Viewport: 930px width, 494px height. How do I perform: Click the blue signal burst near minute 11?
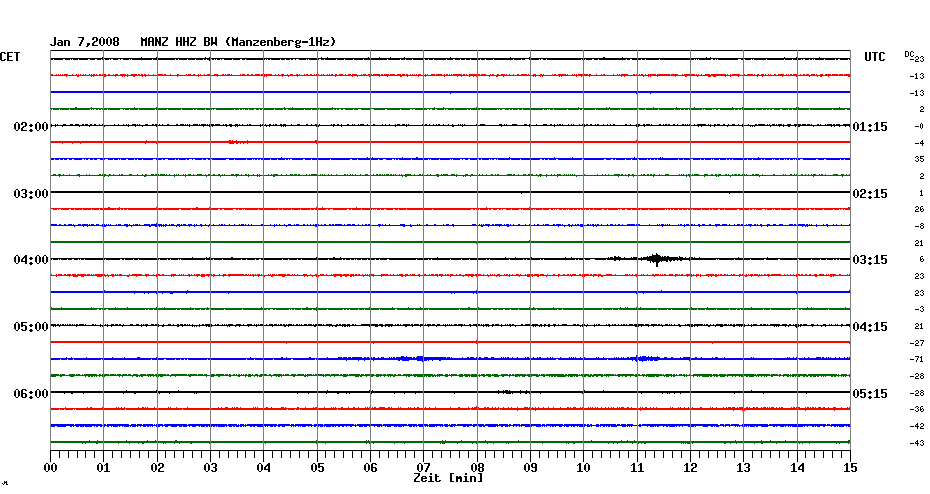point(646,358)
